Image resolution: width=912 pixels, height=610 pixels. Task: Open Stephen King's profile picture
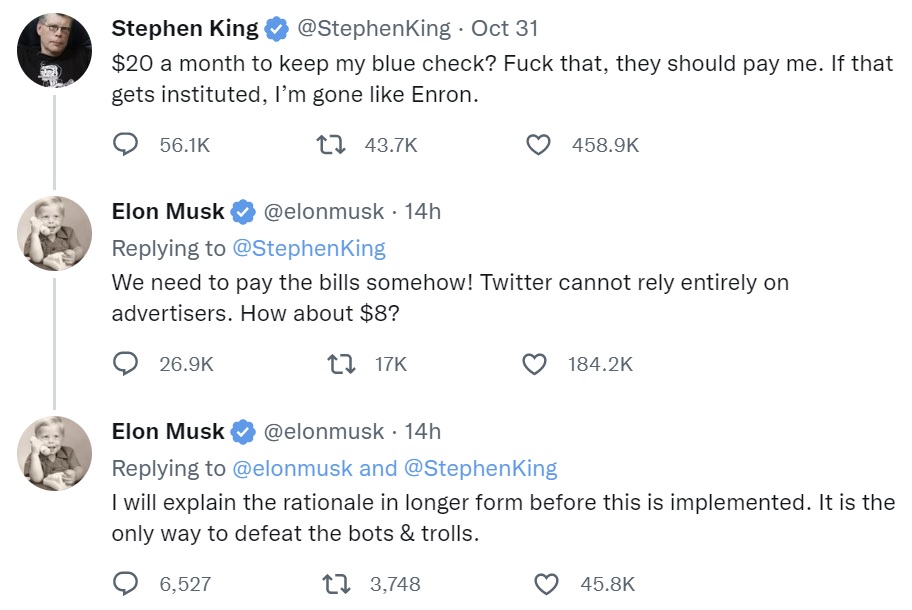point(55,50)
